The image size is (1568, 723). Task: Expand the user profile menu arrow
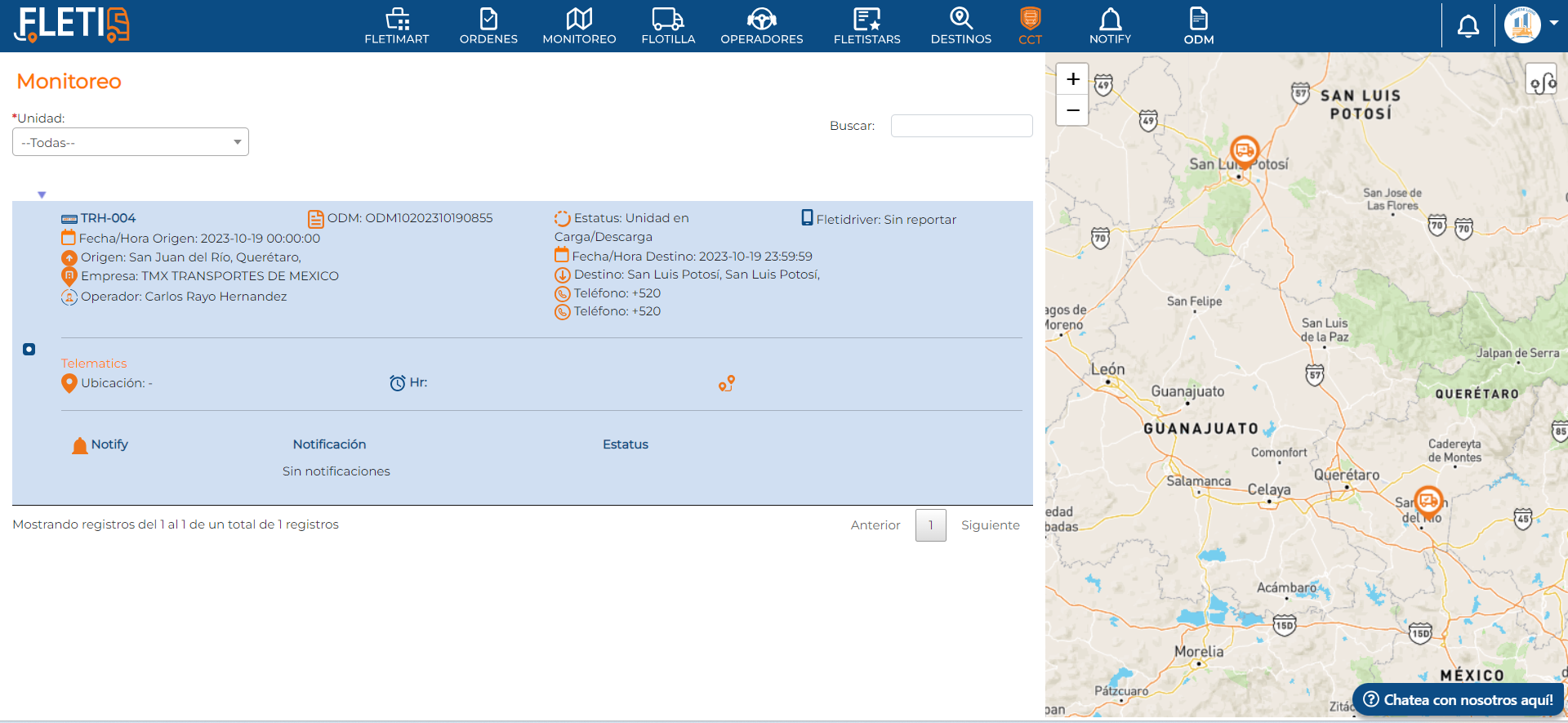tap(1554, 23)
